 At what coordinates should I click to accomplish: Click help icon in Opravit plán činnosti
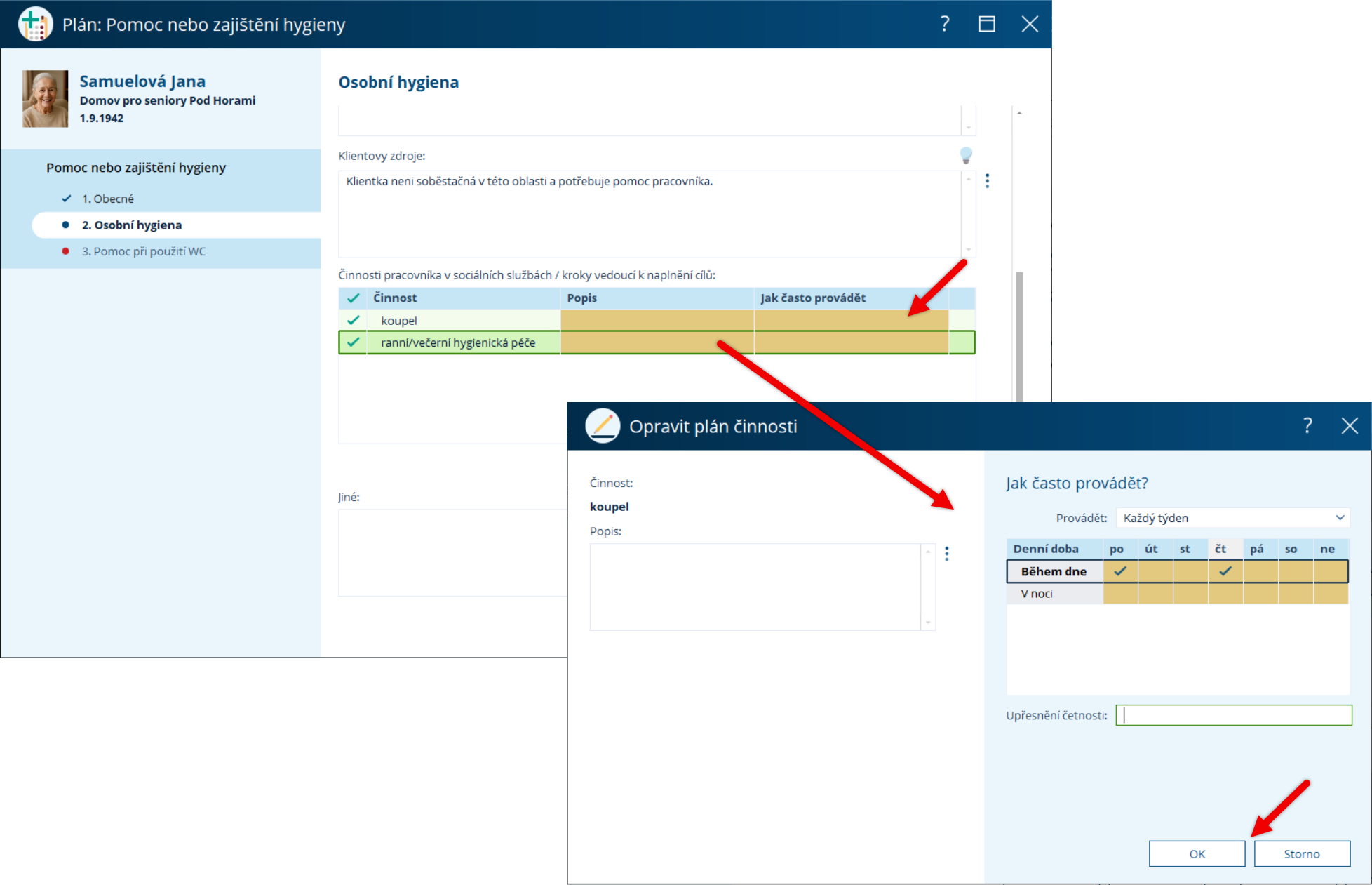1307,425
